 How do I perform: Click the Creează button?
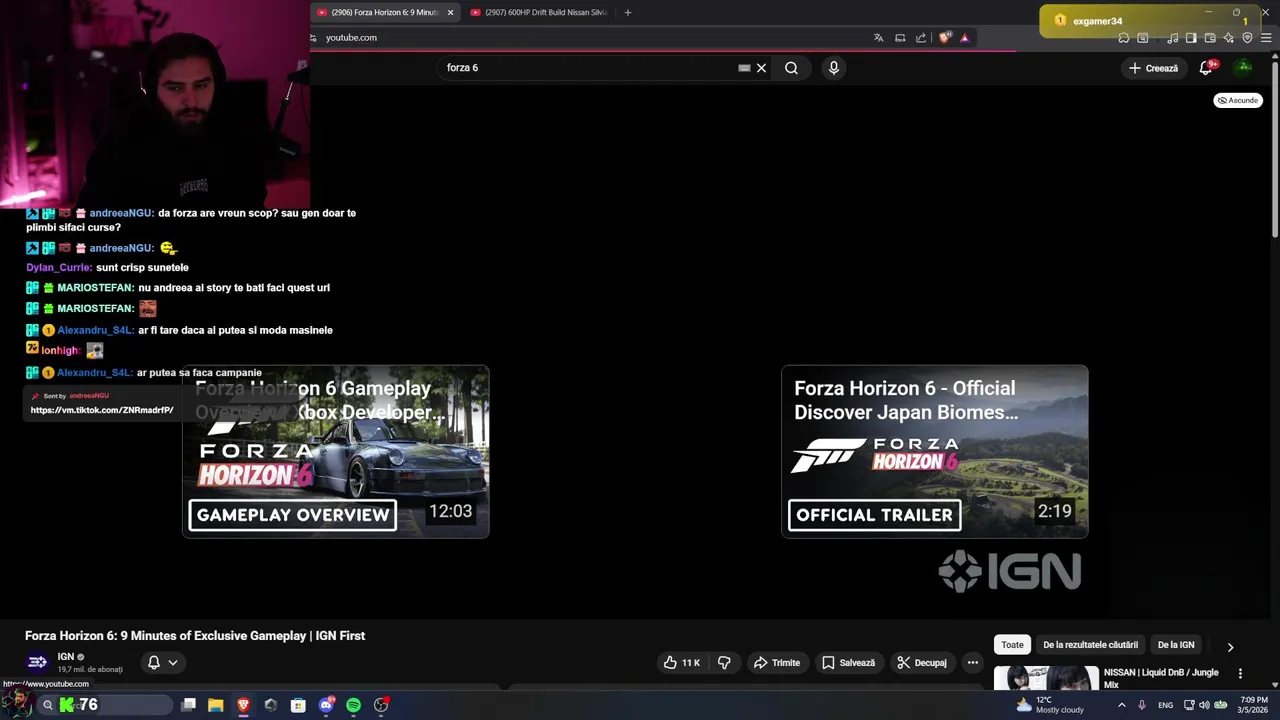point(1154,68)
